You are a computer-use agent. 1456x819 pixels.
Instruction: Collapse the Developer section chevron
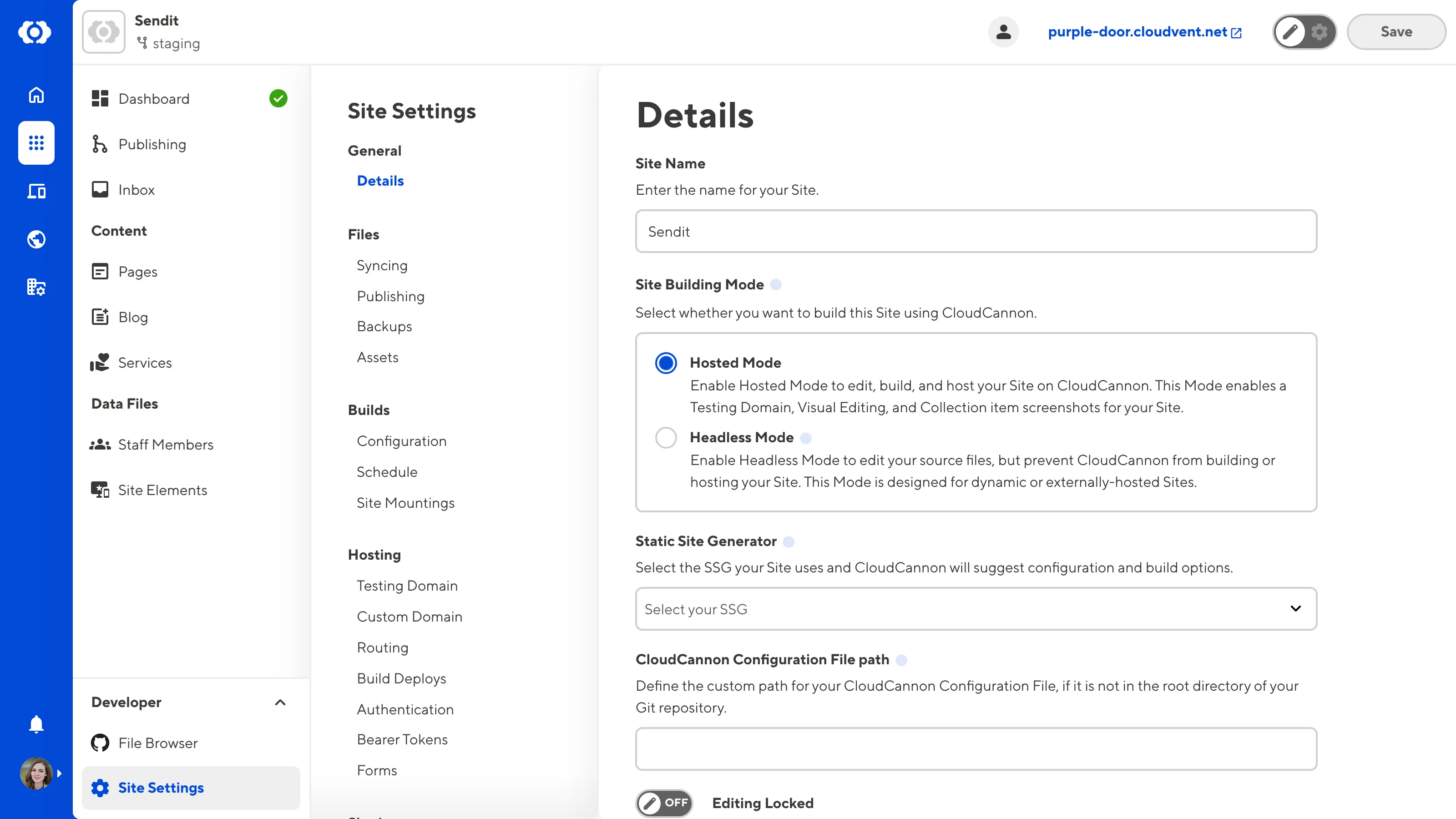point(280,703)
